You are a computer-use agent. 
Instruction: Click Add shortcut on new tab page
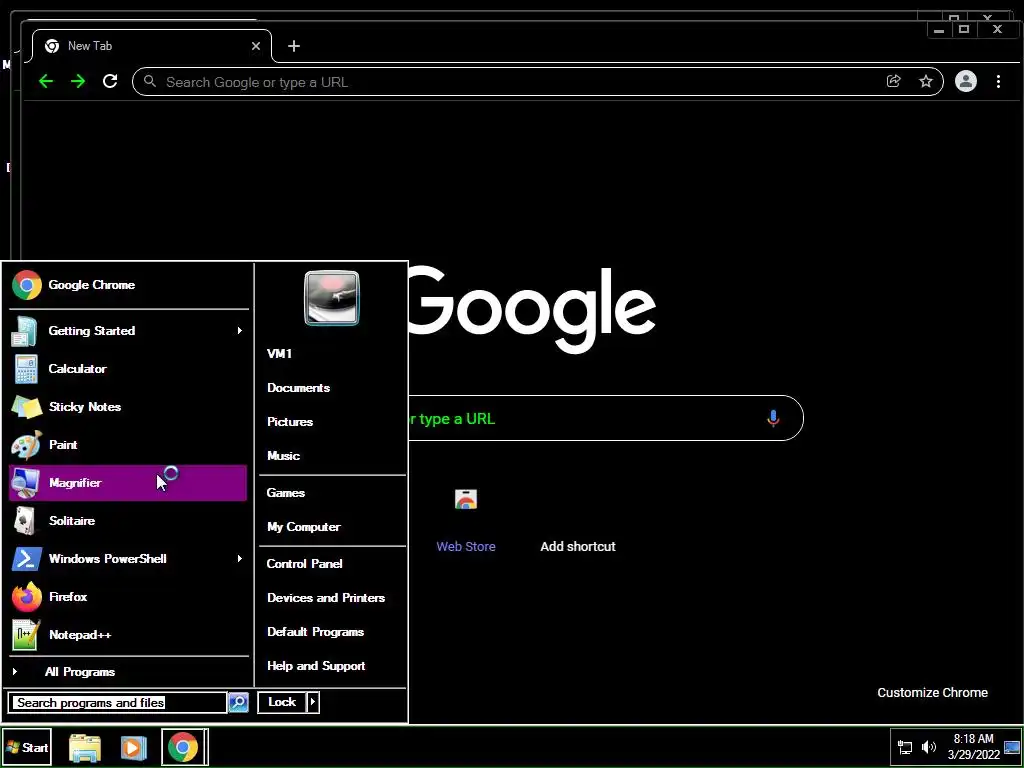pos(578,547)
